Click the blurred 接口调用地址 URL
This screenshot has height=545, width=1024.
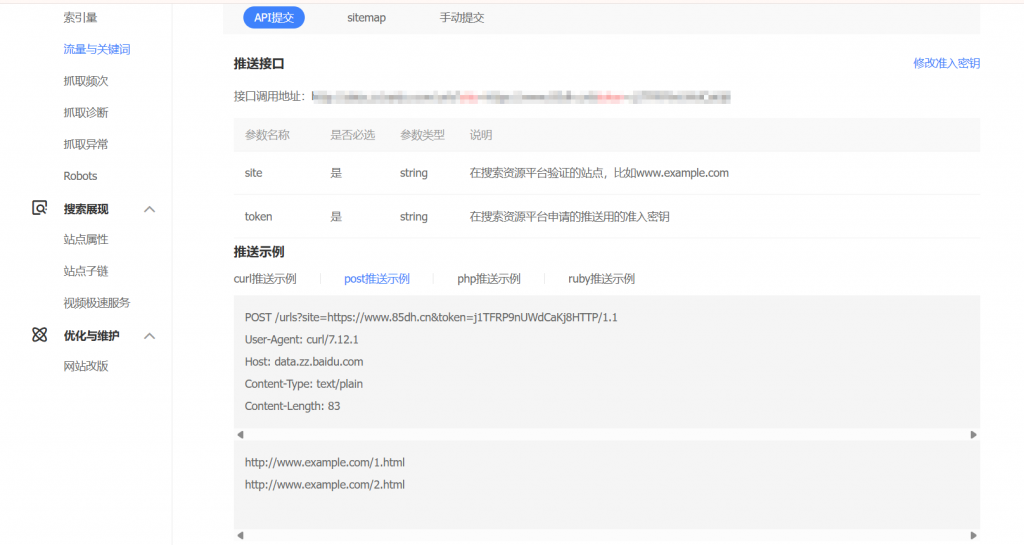tap(521, 97)
